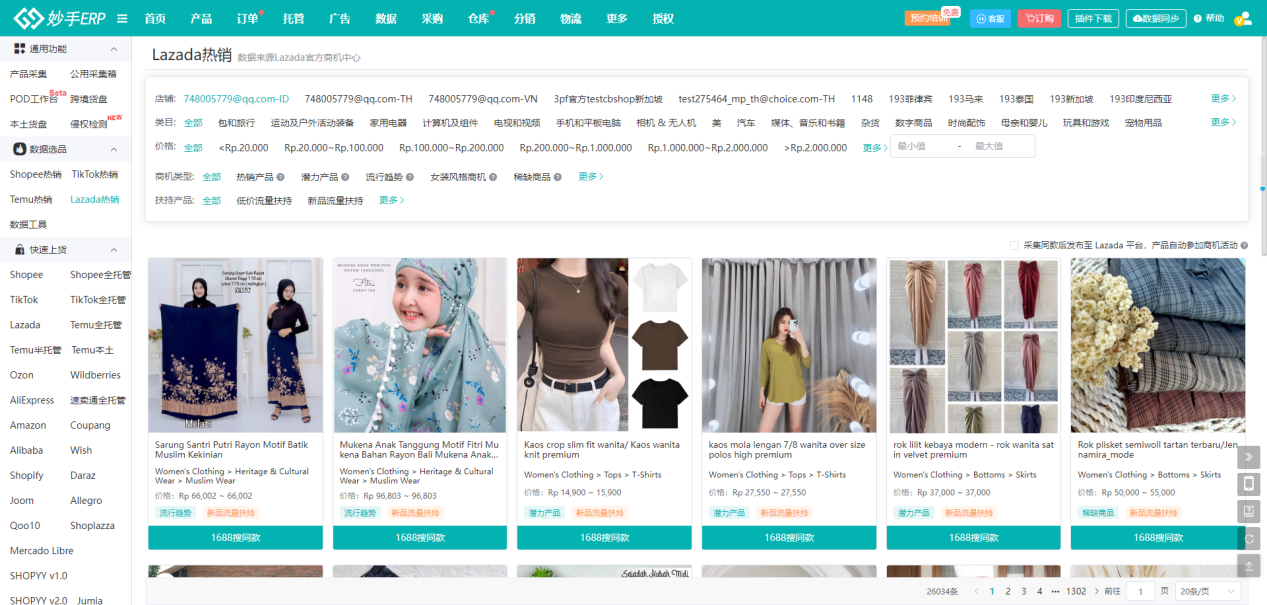The height and width of the screenshot is (605, 1267).
Task: Open the 仓库 top menu
Action: (x=478, y=19)
